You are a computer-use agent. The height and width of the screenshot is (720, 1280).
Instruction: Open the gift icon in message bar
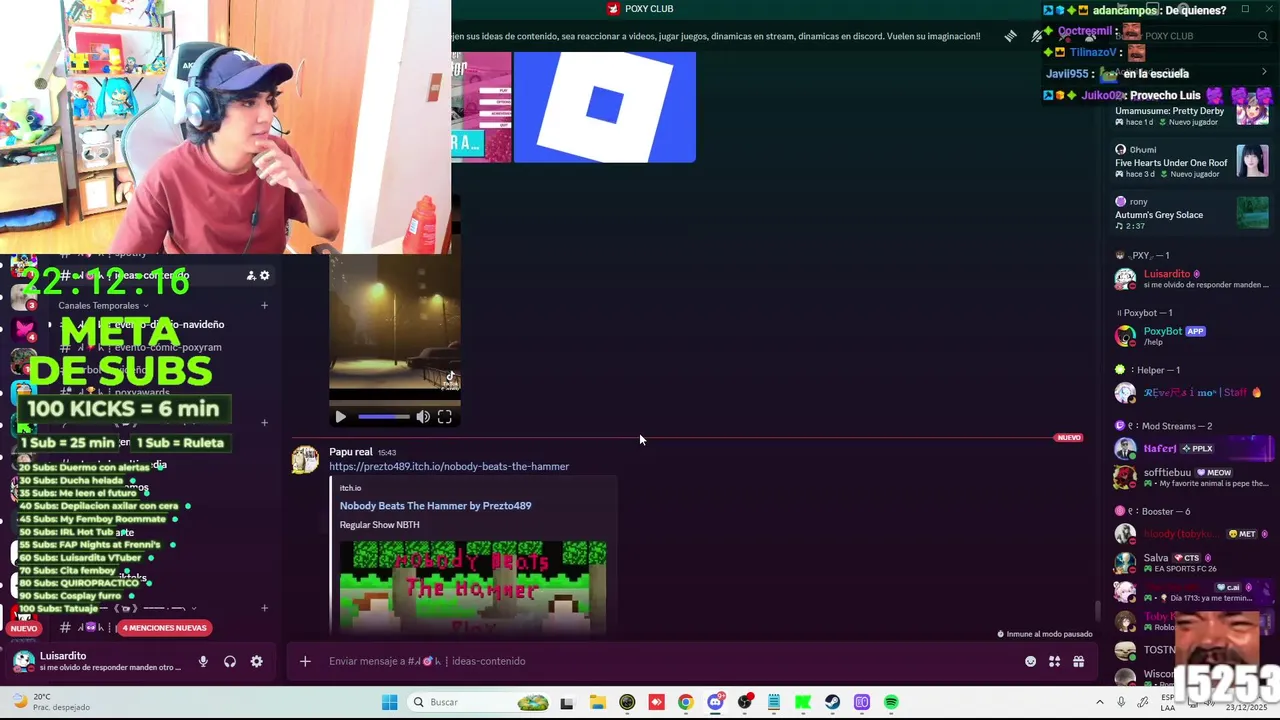tap(1078, 661)
